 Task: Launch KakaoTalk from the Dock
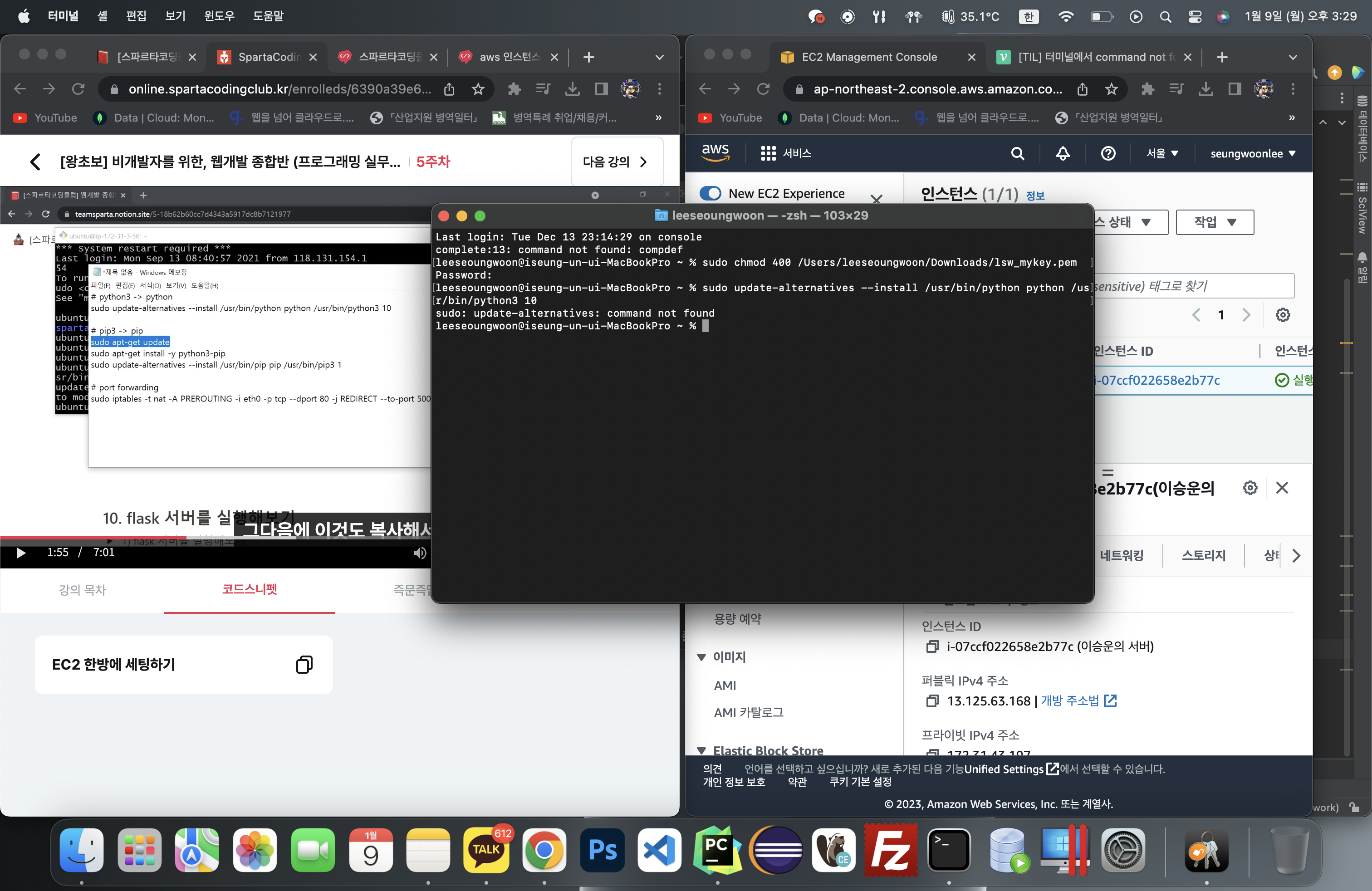(x=486, y=850)
